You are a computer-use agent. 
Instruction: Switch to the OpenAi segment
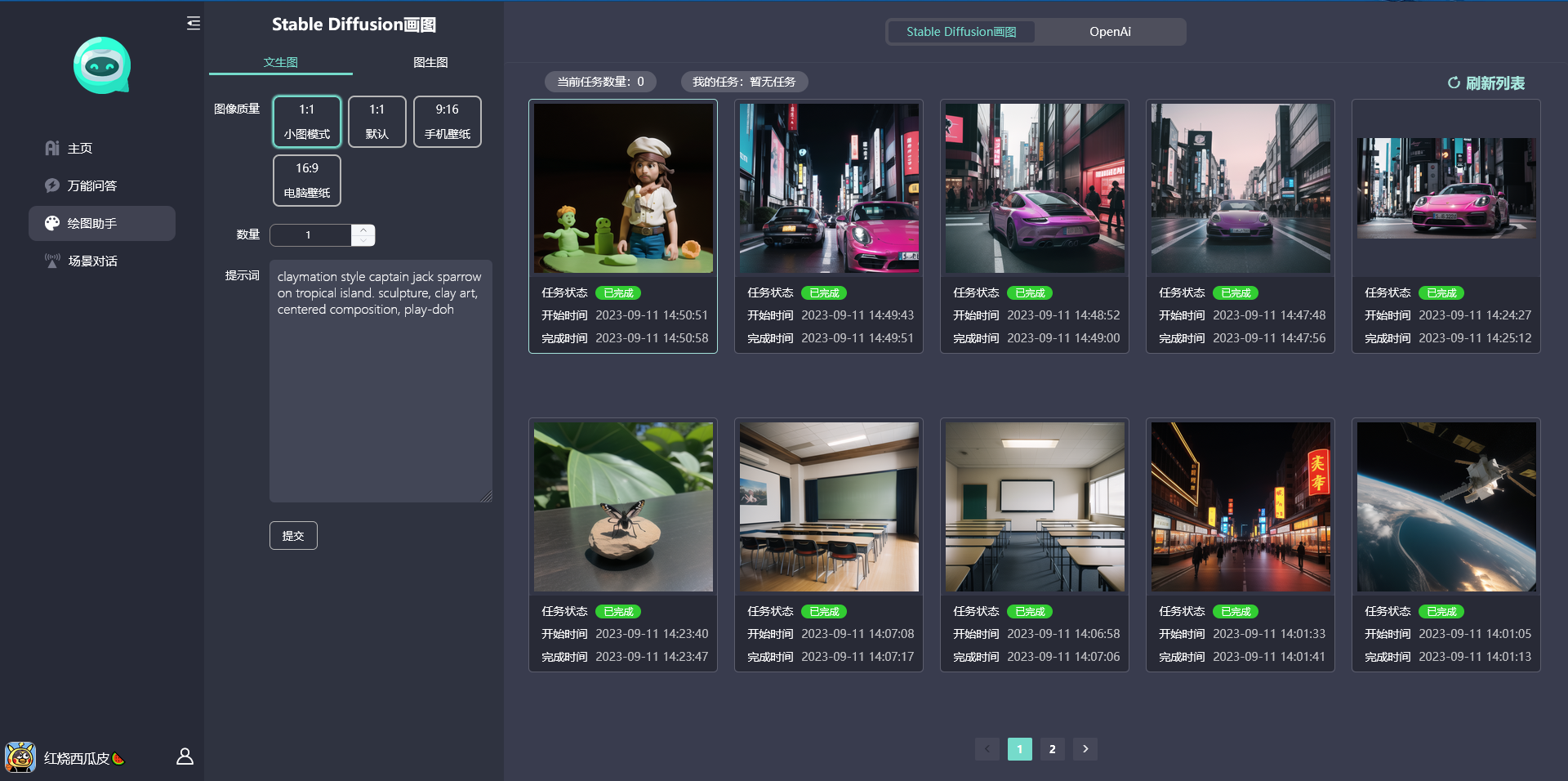[1110, 32]
